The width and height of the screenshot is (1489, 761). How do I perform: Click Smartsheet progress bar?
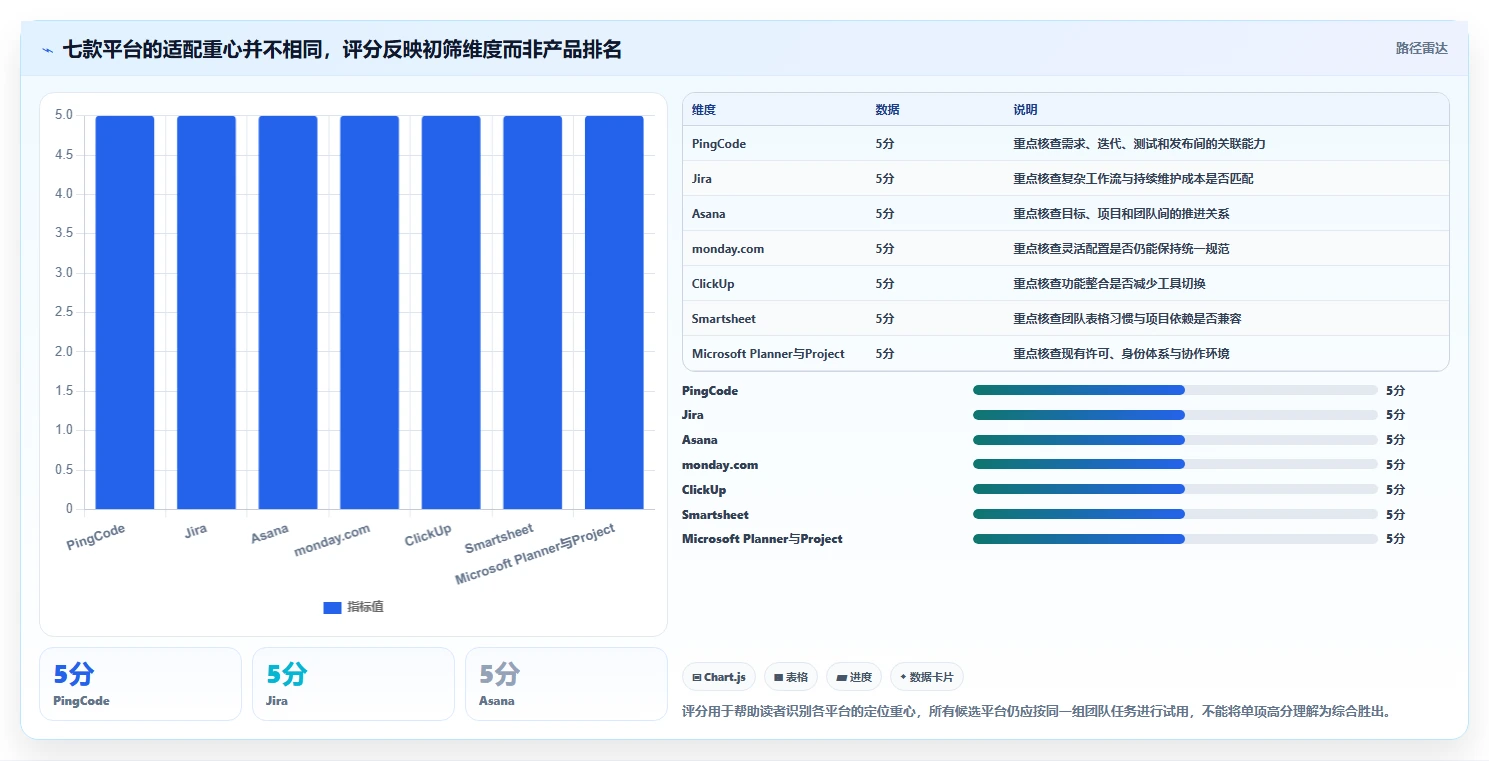(1175, 514)
